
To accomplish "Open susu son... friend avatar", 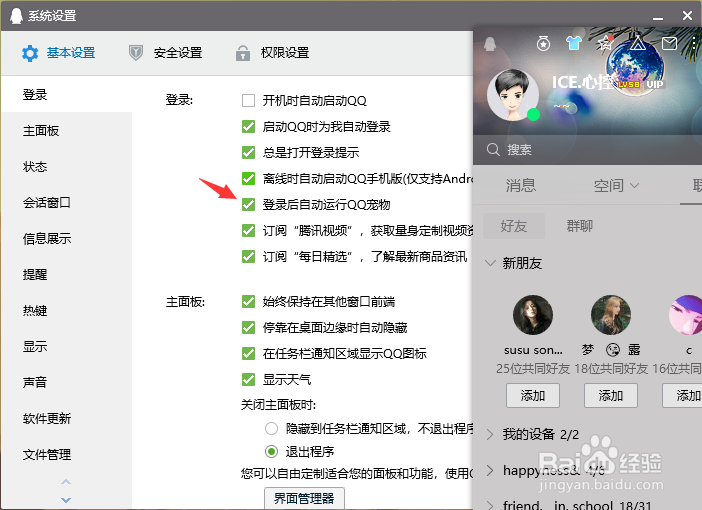I will (533, 315).
